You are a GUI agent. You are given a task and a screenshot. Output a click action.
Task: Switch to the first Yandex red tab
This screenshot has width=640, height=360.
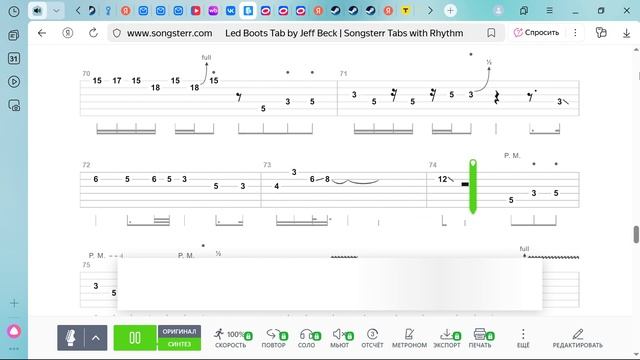[x=126, y=11]
